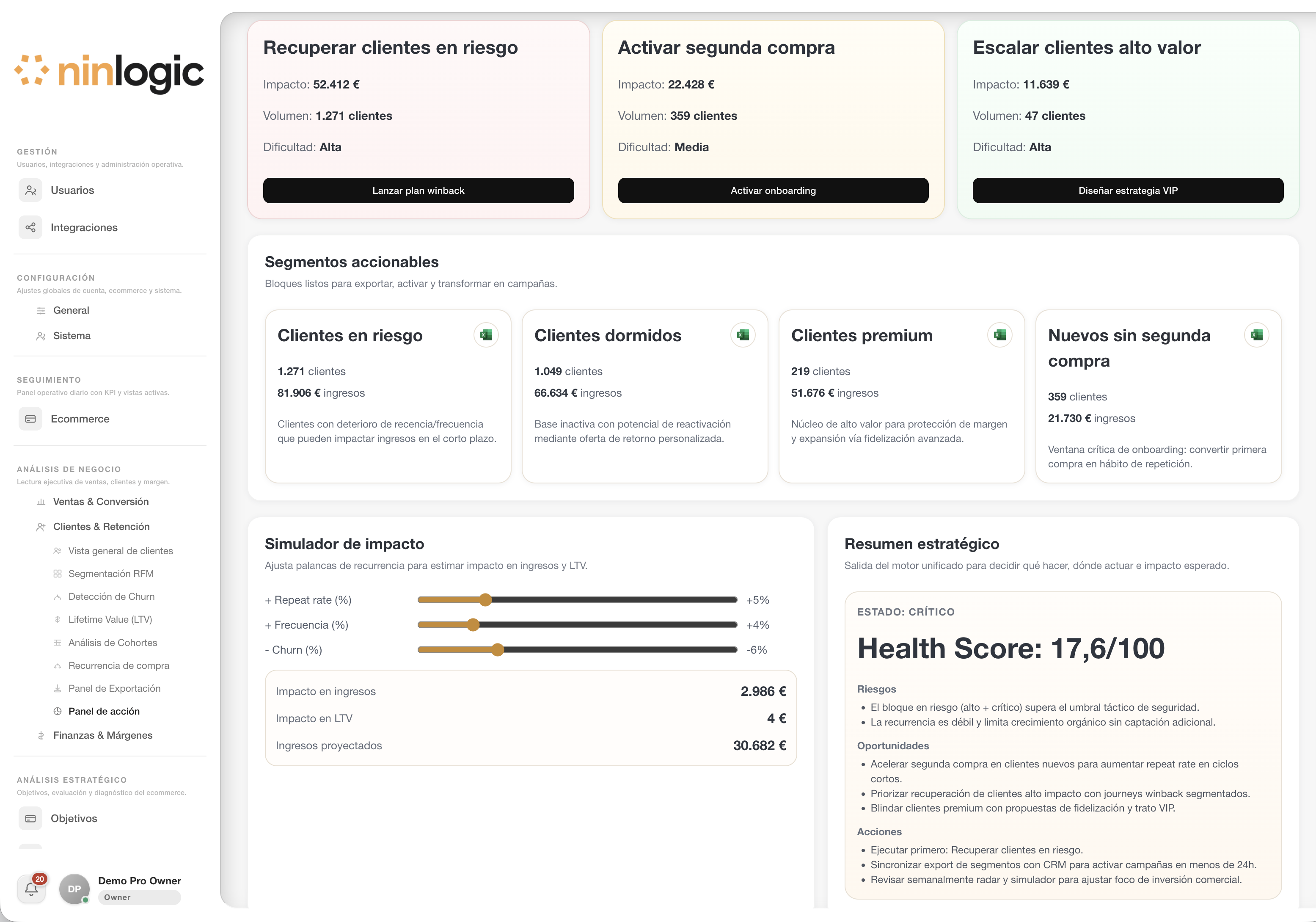Click Diseñar estrategia VIP button
Screen dimensions: 1316x922
click(x=1128, y=190)
